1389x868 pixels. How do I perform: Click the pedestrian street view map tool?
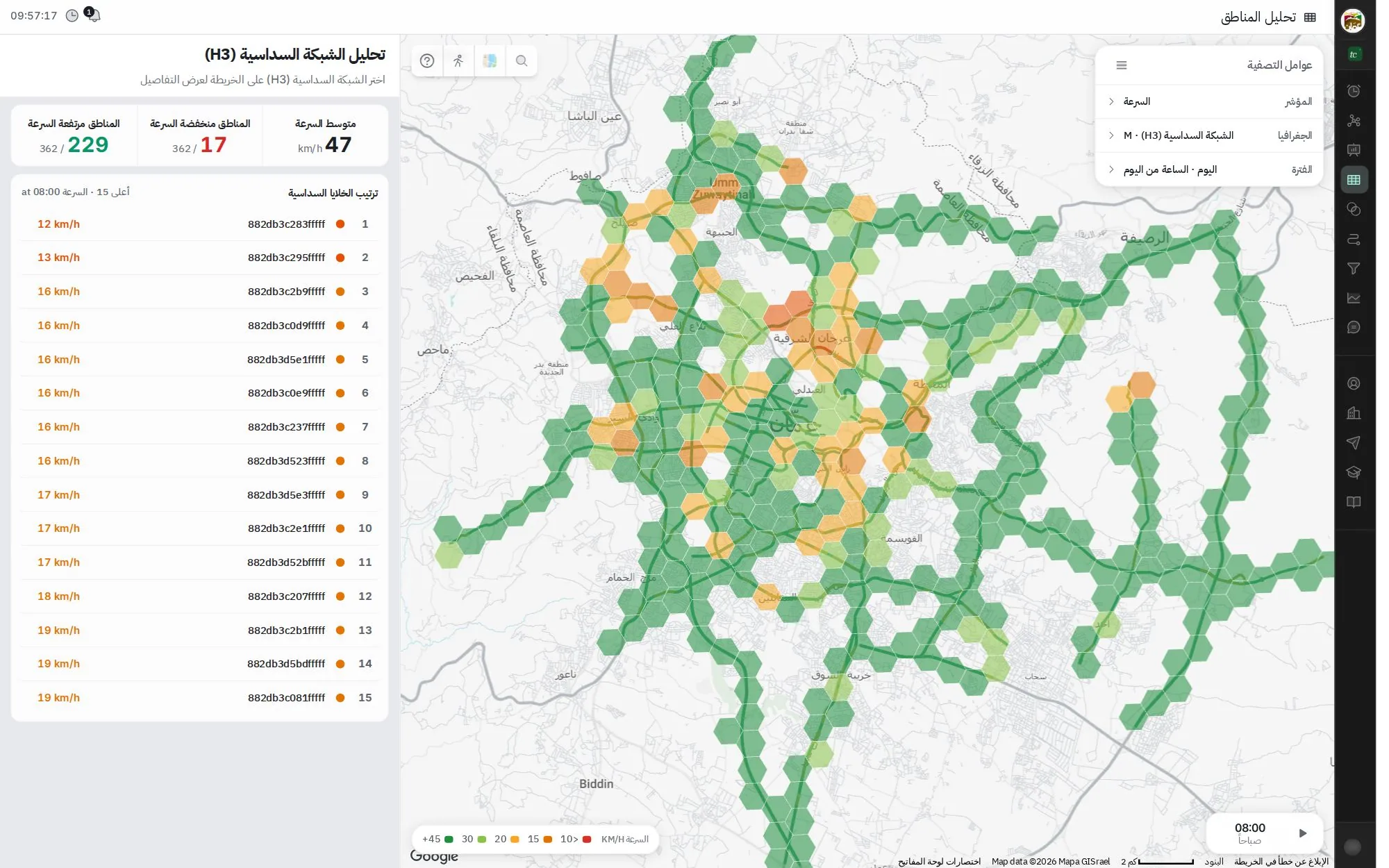pyautogui.click(x=458, y=61)
